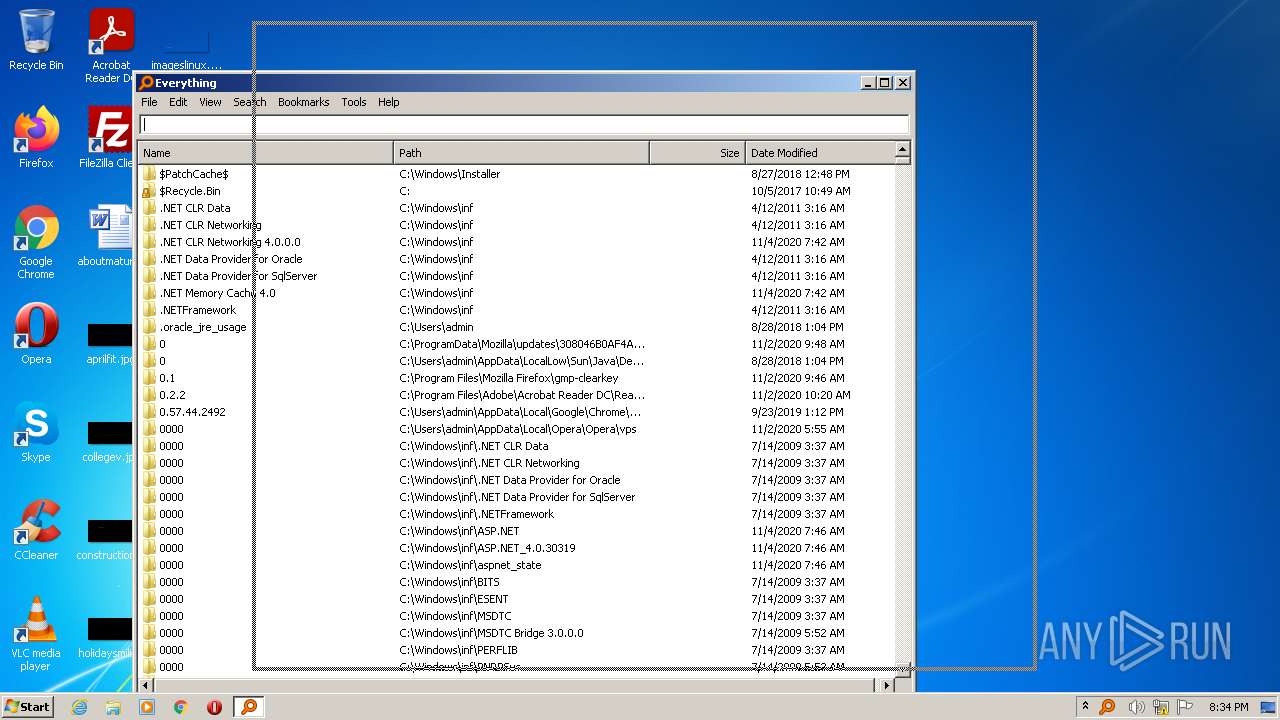1280x720 pixels.
Task: Sort results by Name column header
Action: 266,153
